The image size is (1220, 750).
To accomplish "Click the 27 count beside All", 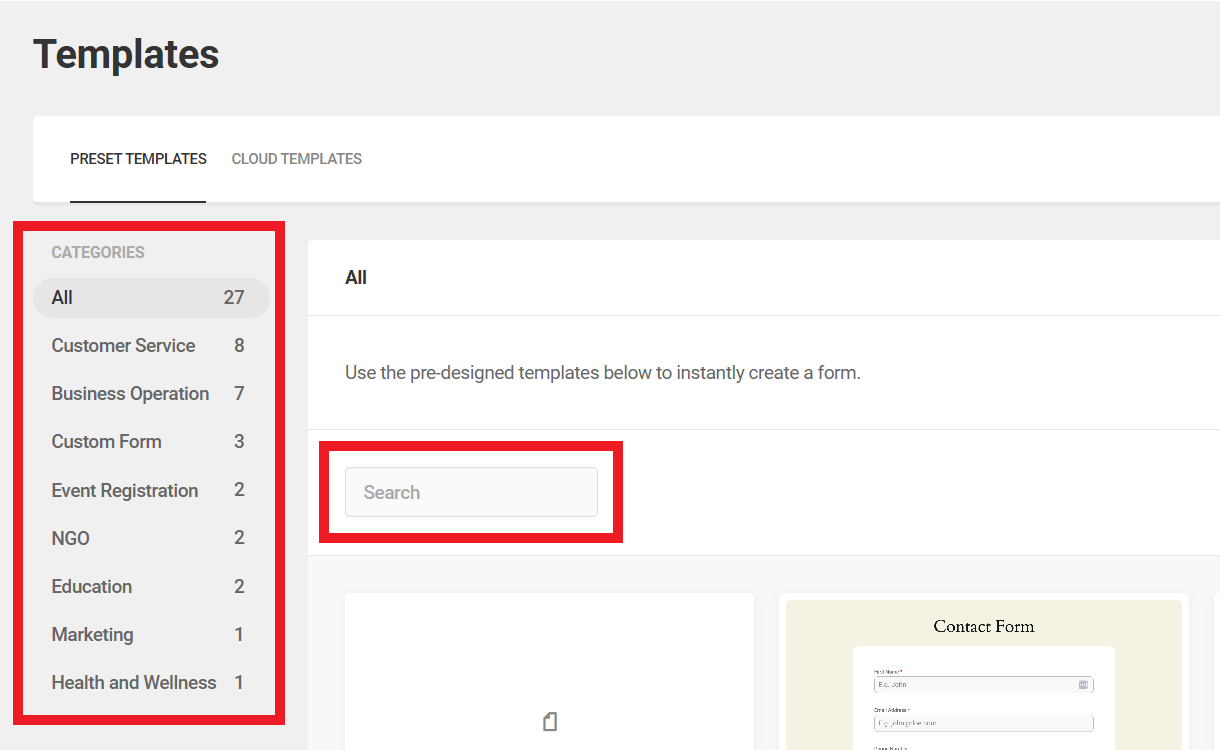I will [234, 298].
